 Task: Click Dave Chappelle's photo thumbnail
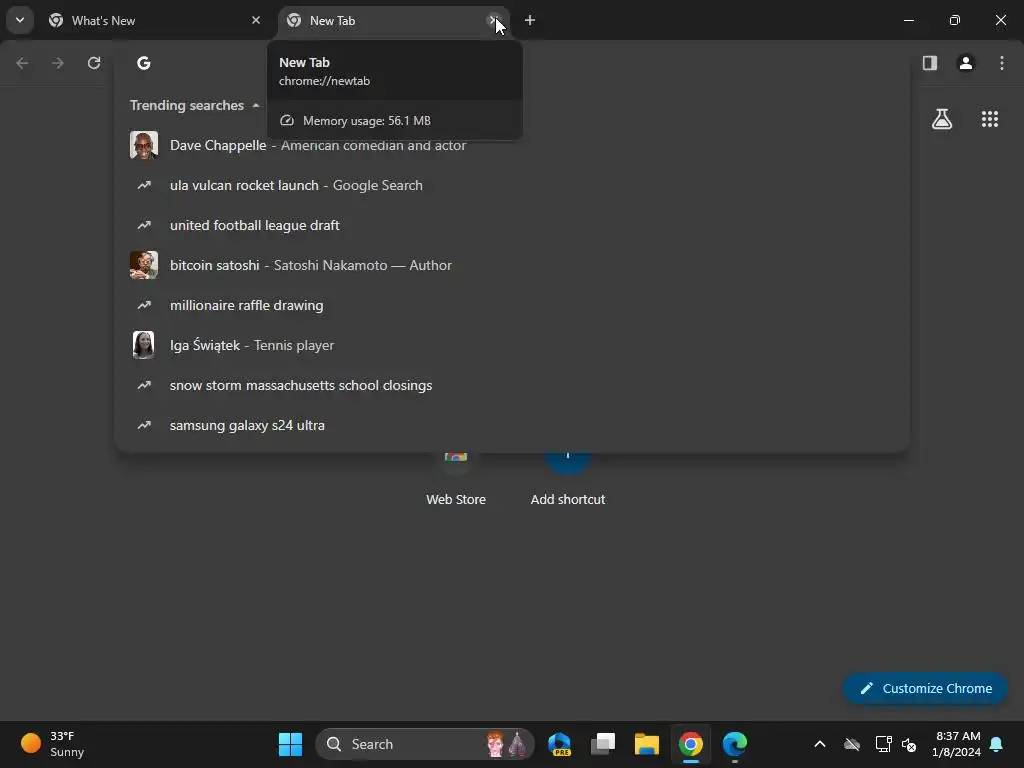[144, 145]
